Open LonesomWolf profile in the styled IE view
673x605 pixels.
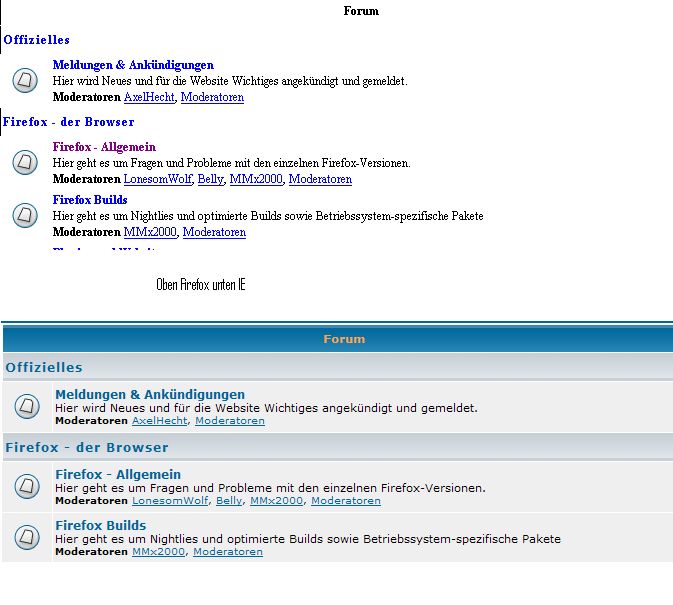coord(170,501)
